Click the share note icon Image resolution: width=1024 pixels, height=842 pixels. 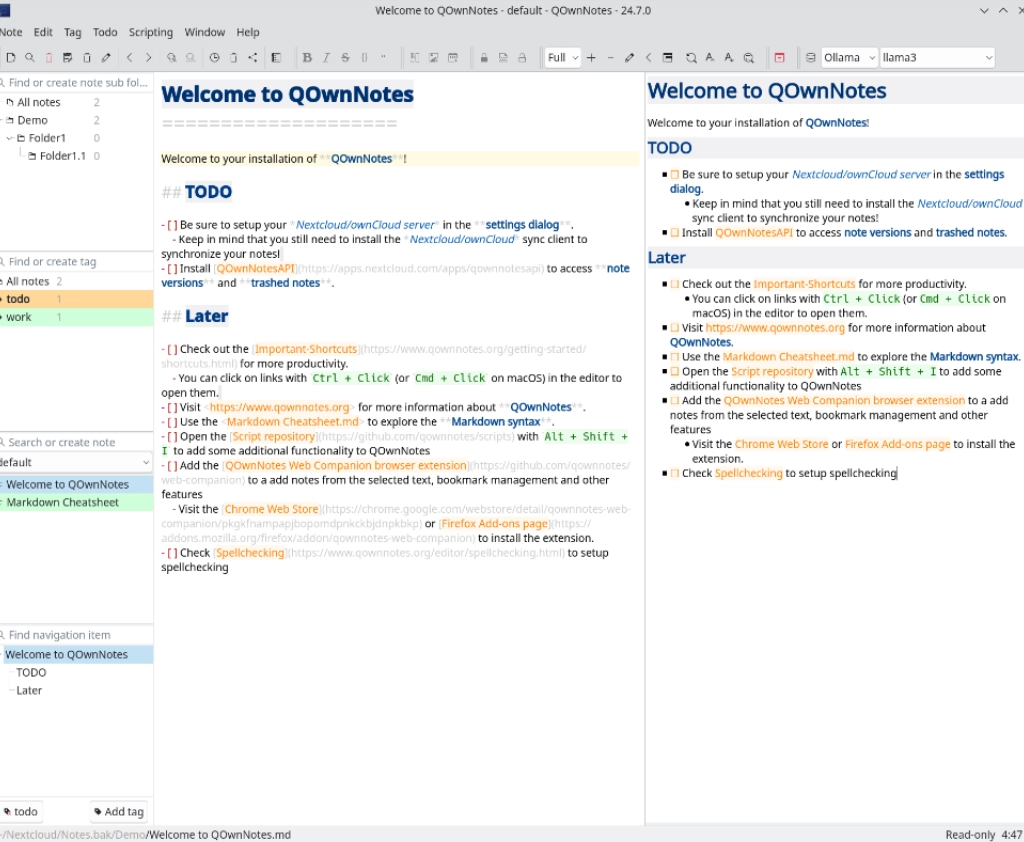[x=252, y=58]
